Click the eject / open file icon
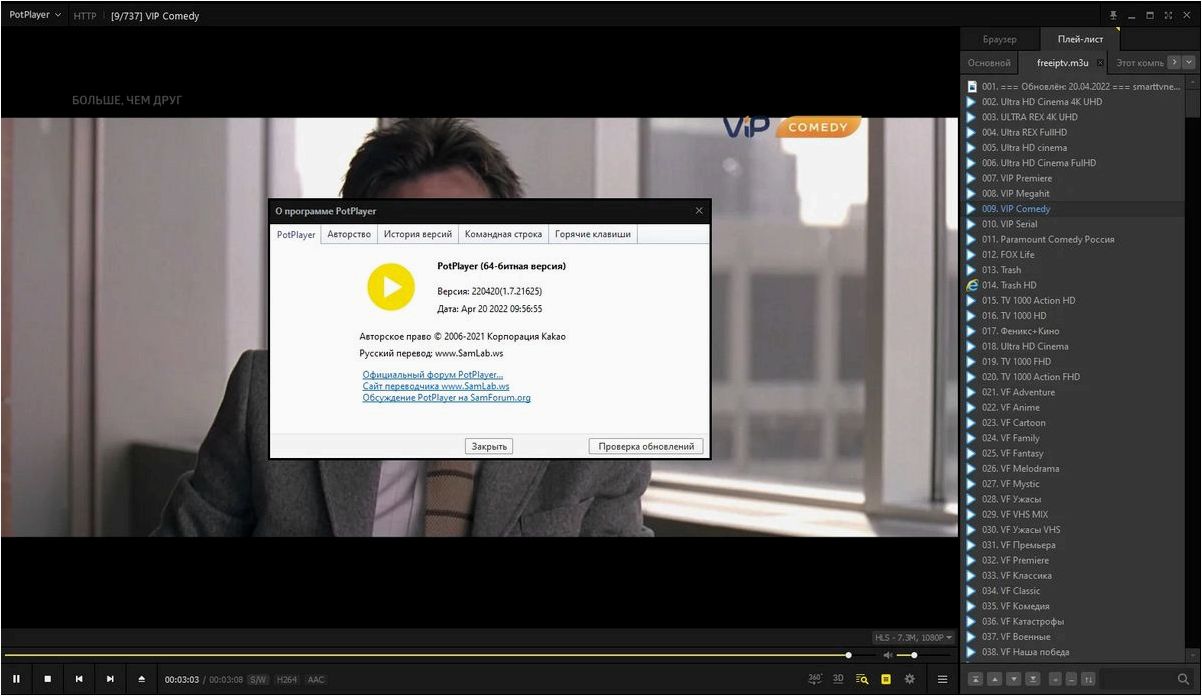This screenshot has width=1202, height=696. [141, 679]
